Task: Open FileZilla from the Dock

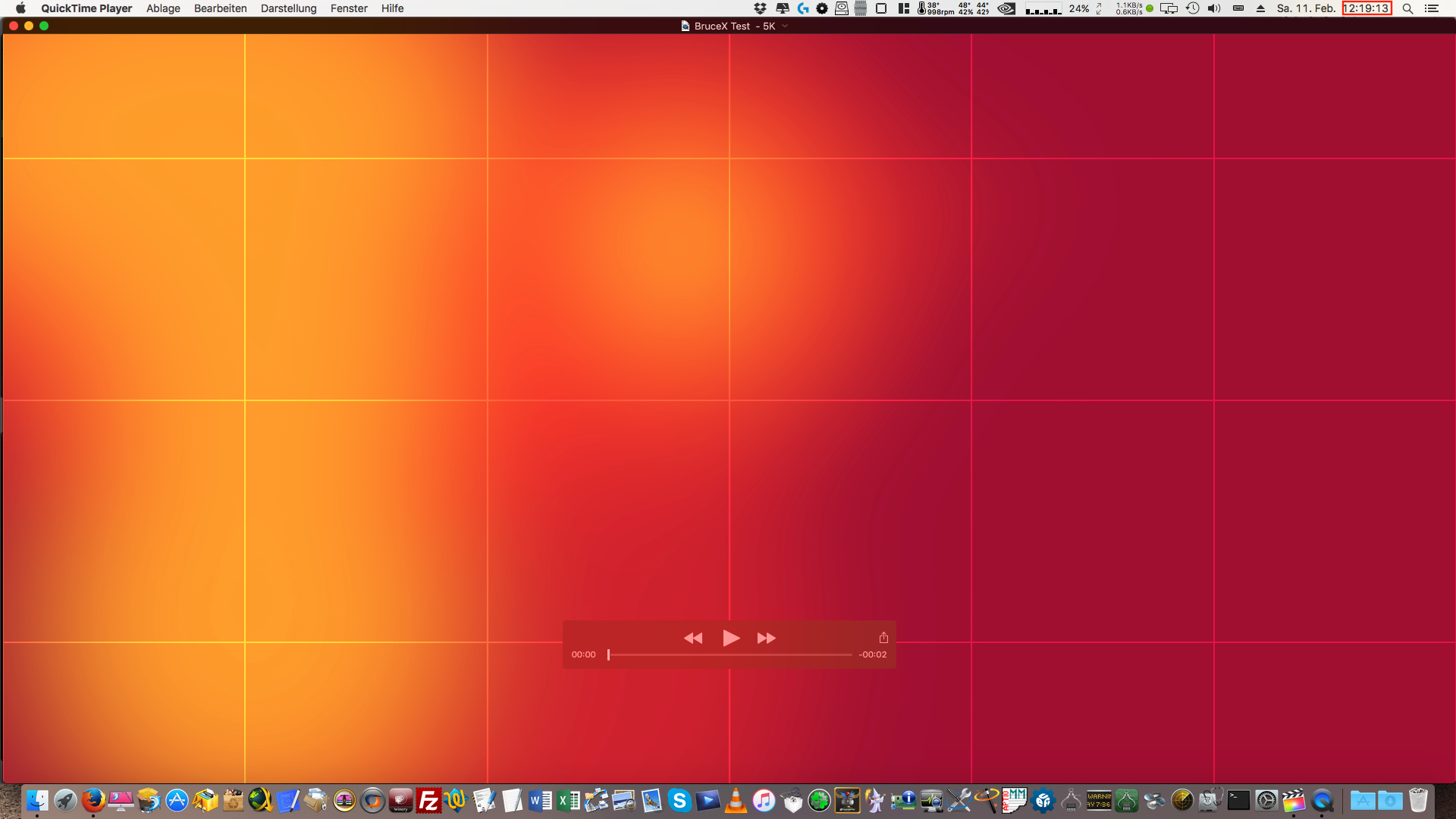Action: (x=428, y=800)
